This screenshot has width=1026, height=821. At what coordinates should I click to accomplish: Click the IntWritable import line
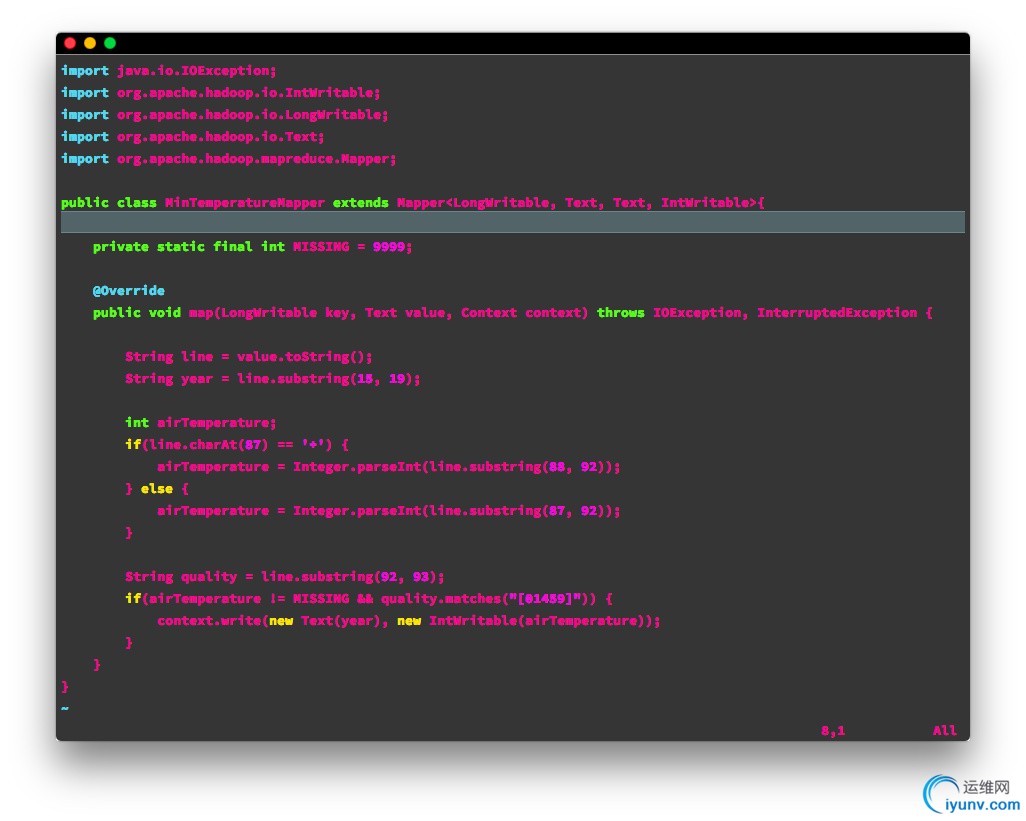221,93
